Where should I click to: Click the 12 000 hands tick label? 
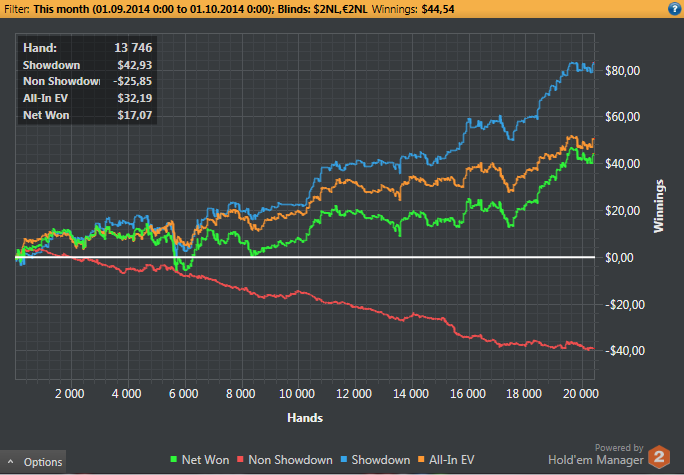click(354, 394)
